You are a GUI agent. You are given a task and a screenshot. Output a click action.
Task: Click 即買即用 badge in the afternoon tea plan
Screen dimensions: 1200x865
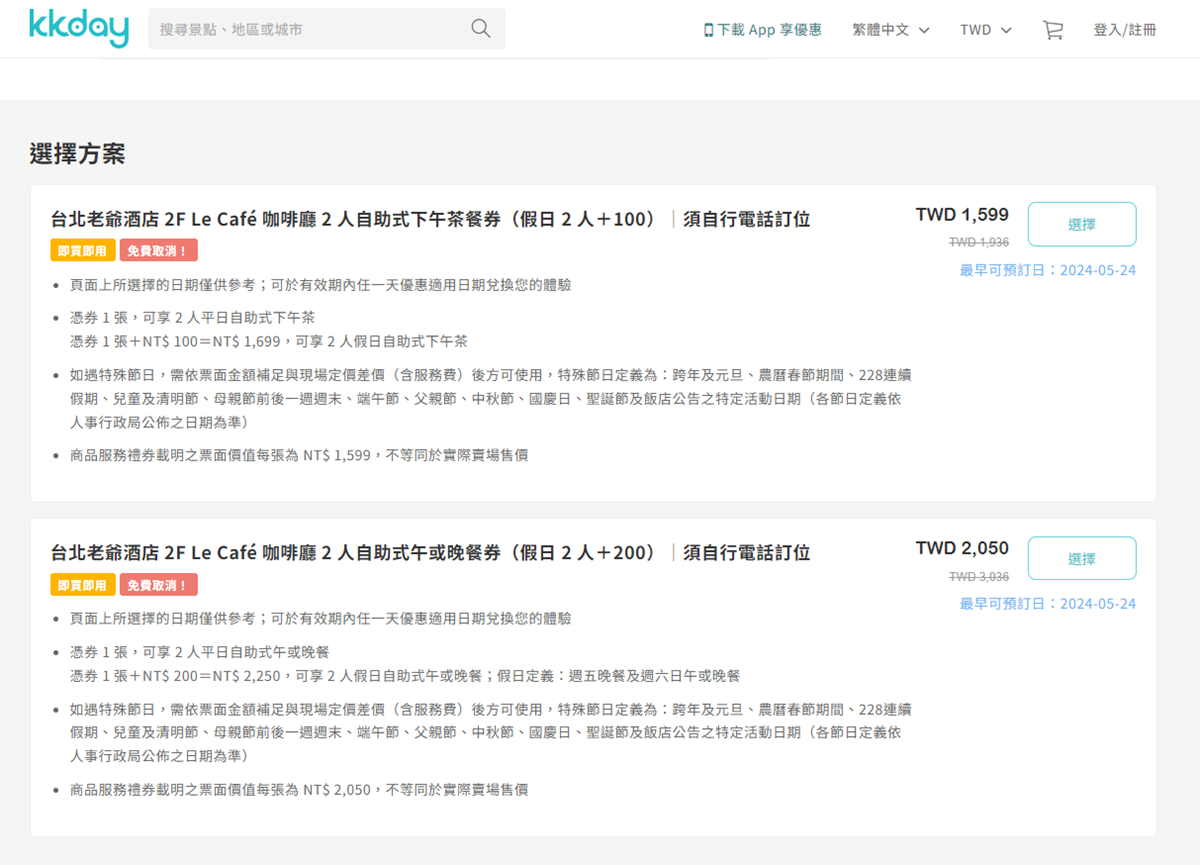pyautogui.click(x=82, y=251)
